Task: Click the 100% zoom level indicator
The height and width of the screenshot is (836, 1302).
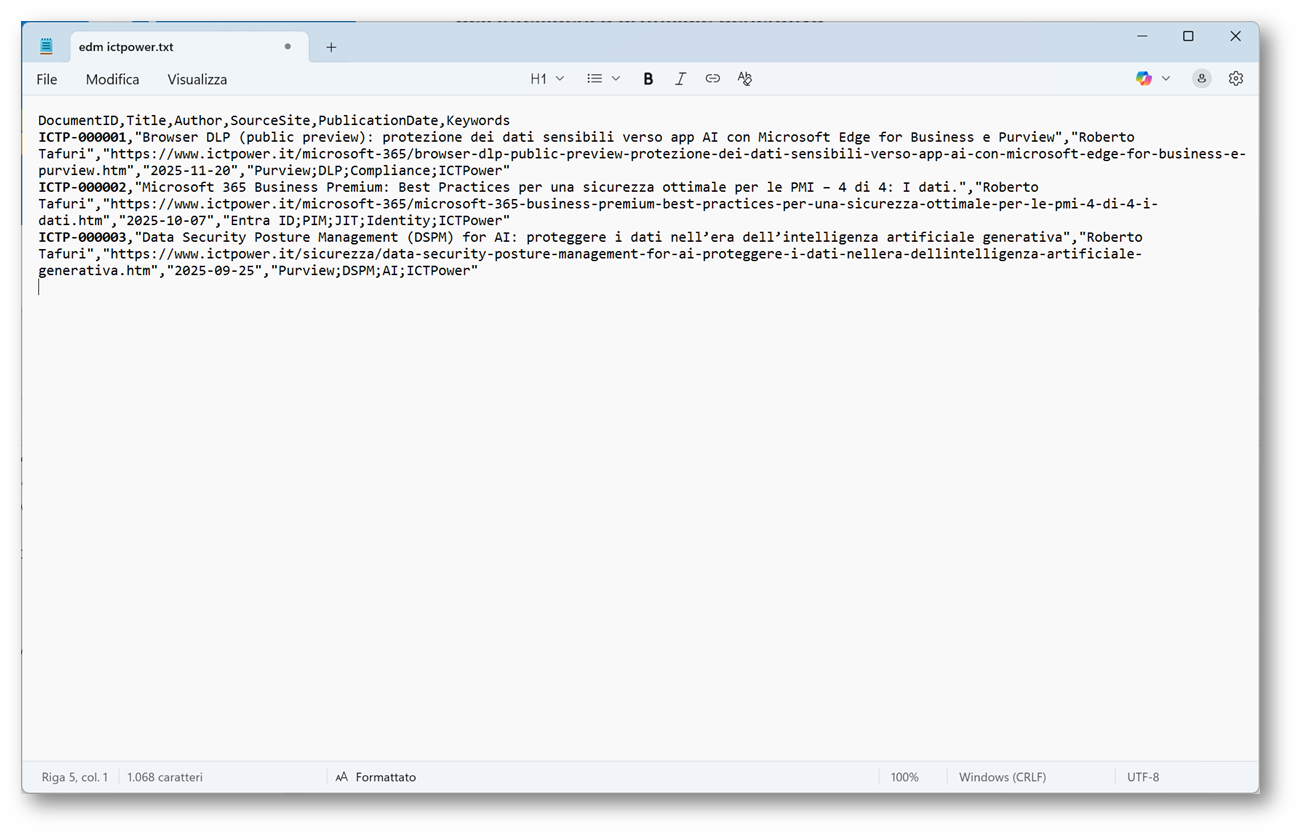Action: pos(905,777)
